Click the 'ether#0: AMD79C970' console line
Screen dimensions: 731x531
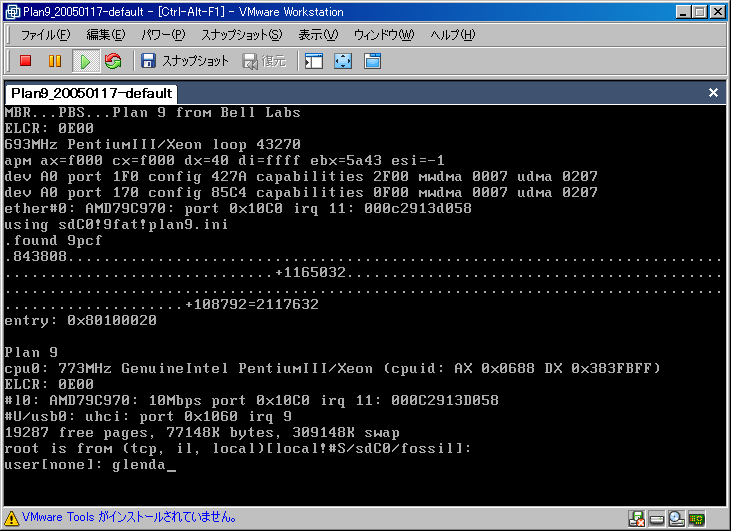point(238,208)
